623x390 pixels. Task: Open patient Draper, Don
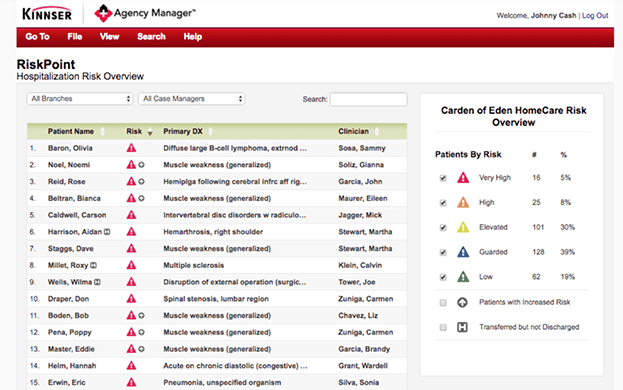(x=68, y=299)
